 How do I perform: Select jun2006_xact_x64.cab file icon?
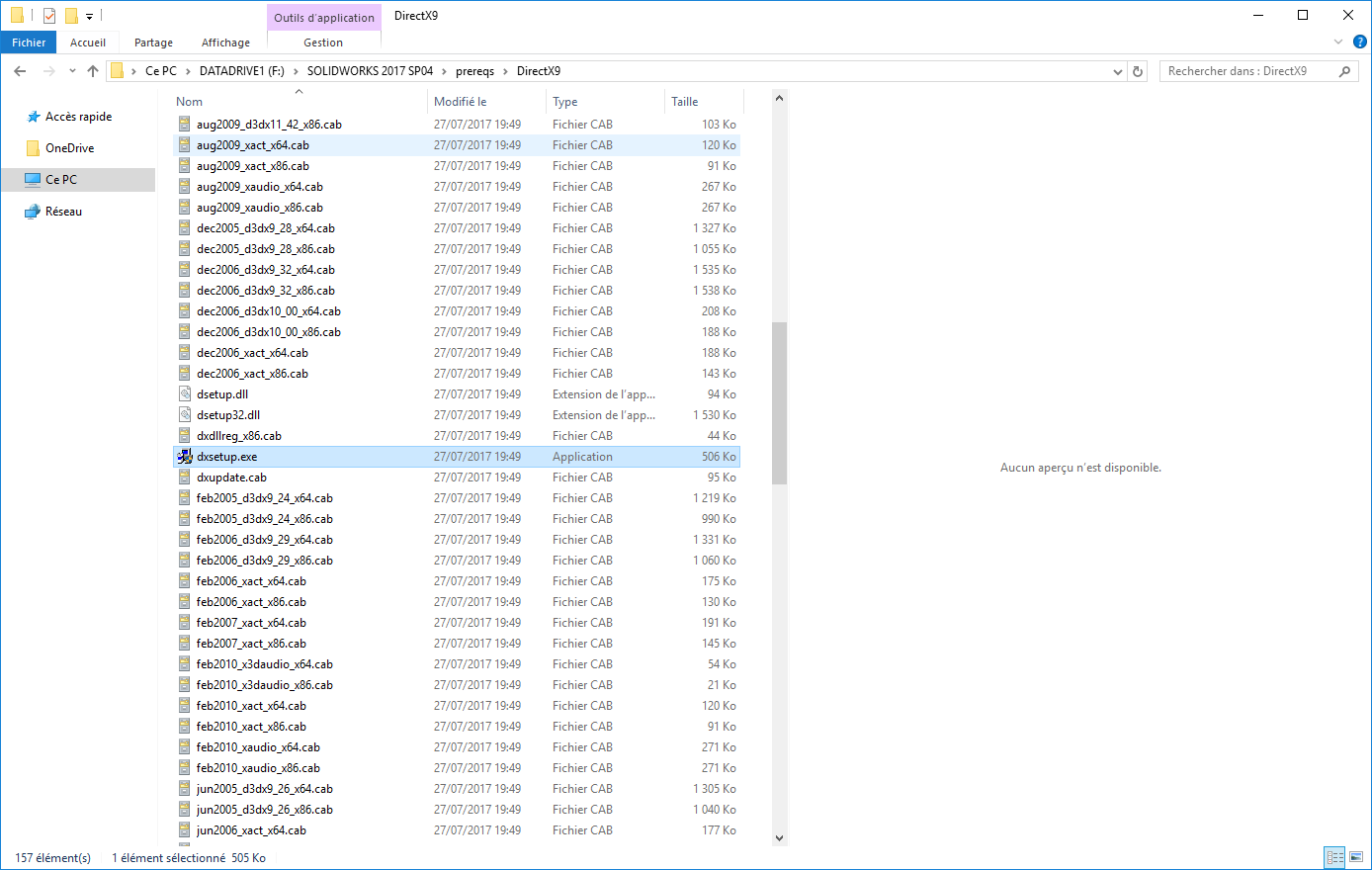coord(184,830)
